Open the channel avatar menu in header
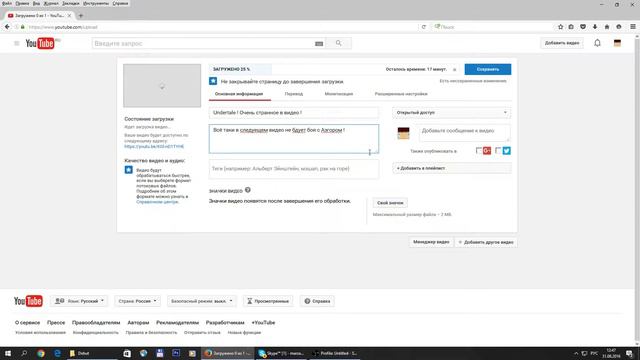 coord(617,43)
